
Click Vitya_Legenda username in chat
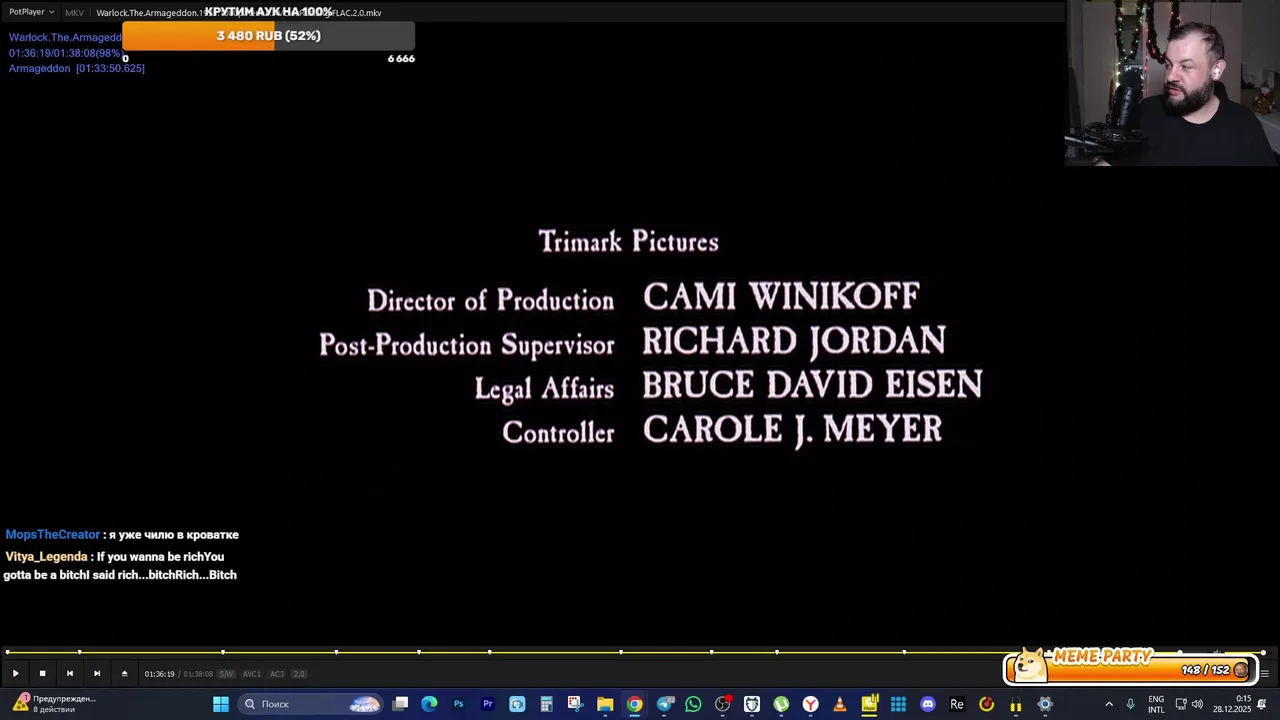46,557
